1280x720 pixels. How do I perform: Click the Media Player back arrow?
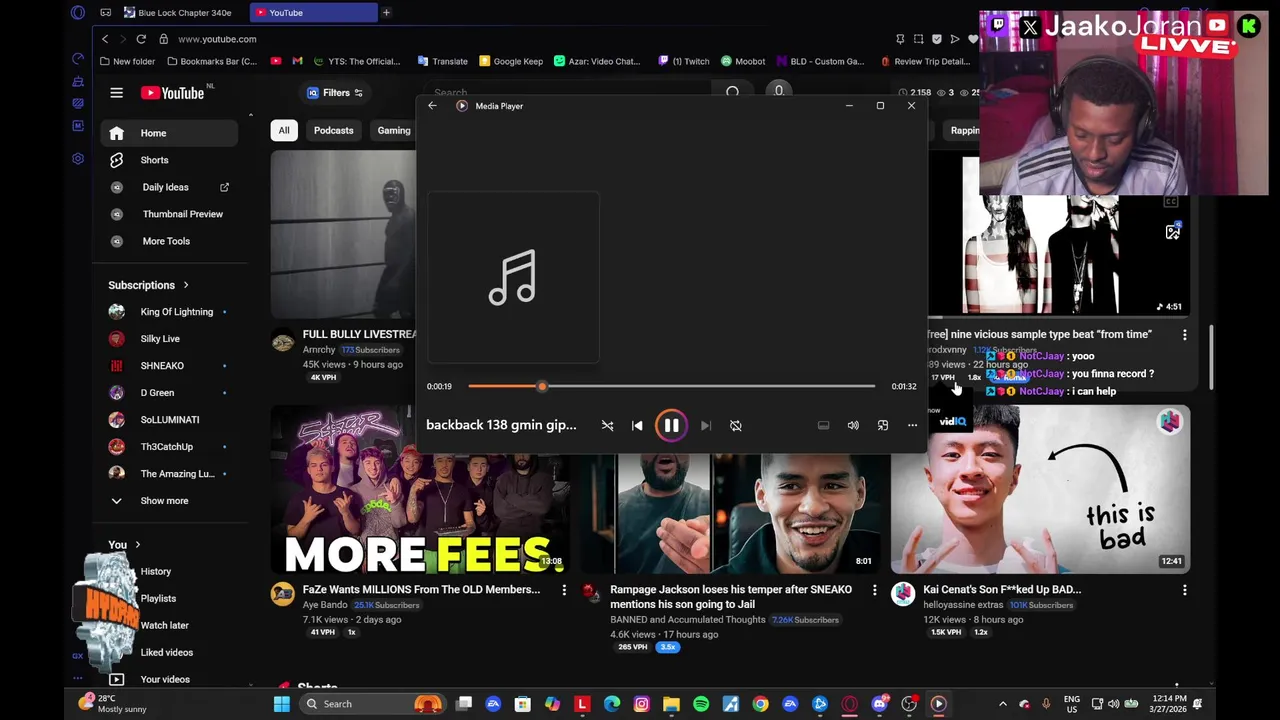click(432, 106)
